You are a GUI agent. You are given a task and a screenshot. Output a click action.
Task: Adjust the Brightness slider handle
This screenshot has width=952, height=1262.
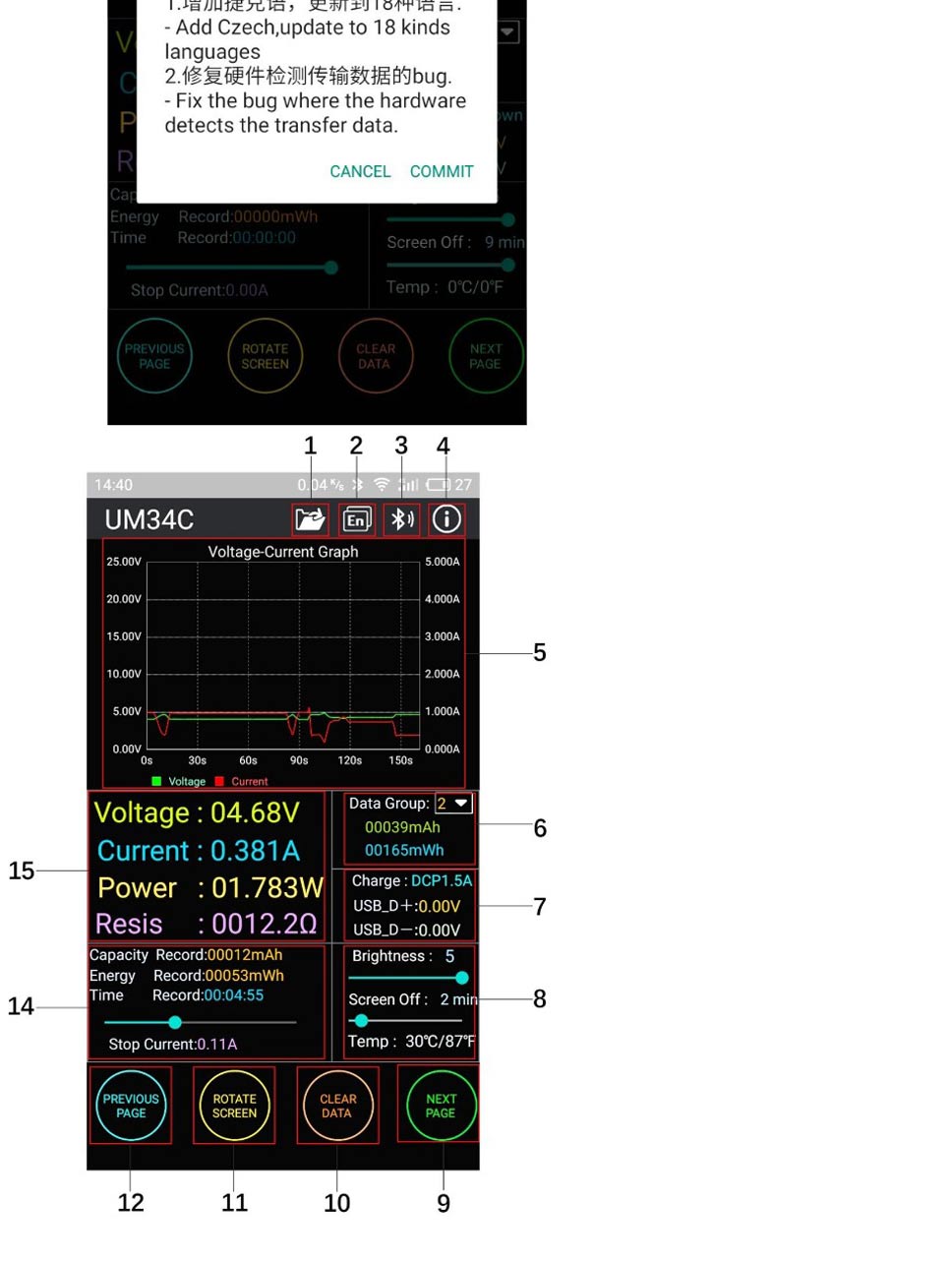tap(461, 978)
